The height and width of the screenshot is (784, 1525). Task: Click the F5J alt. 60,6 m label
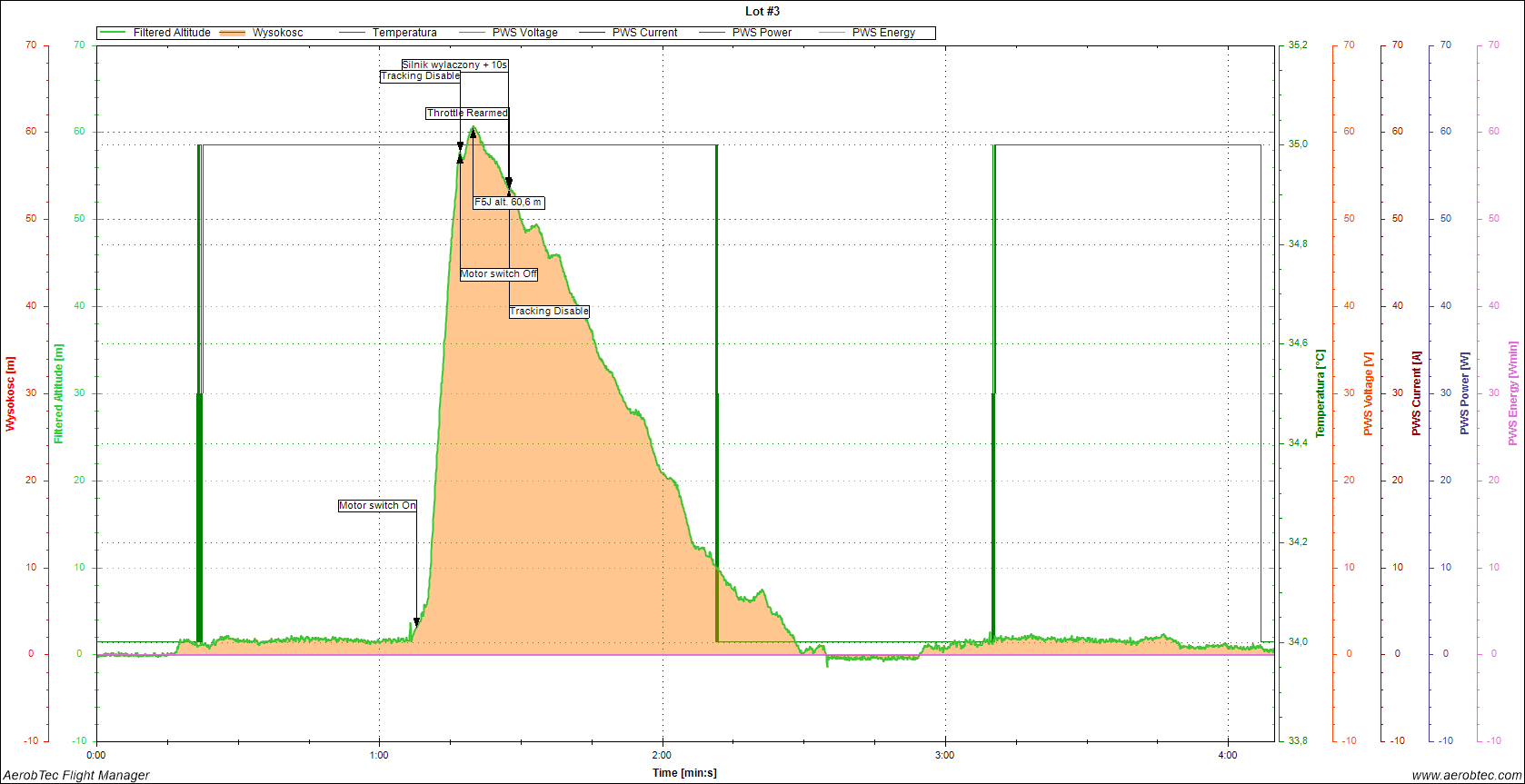[x=508, y=203]
